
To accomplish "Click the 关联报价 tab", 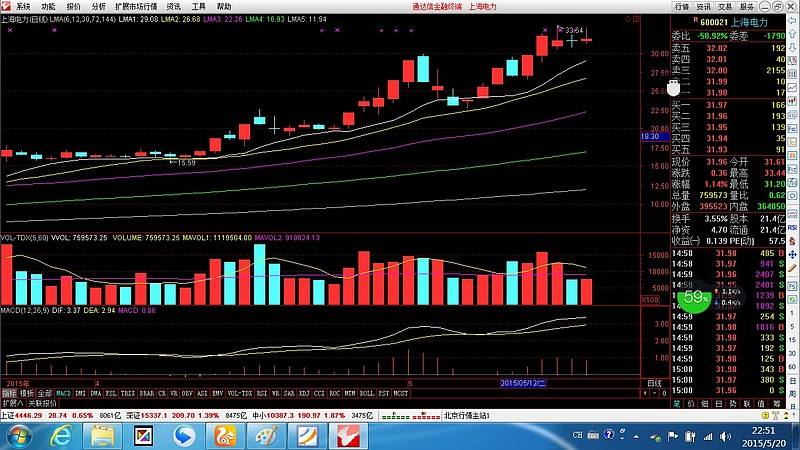I will [42, 404].
